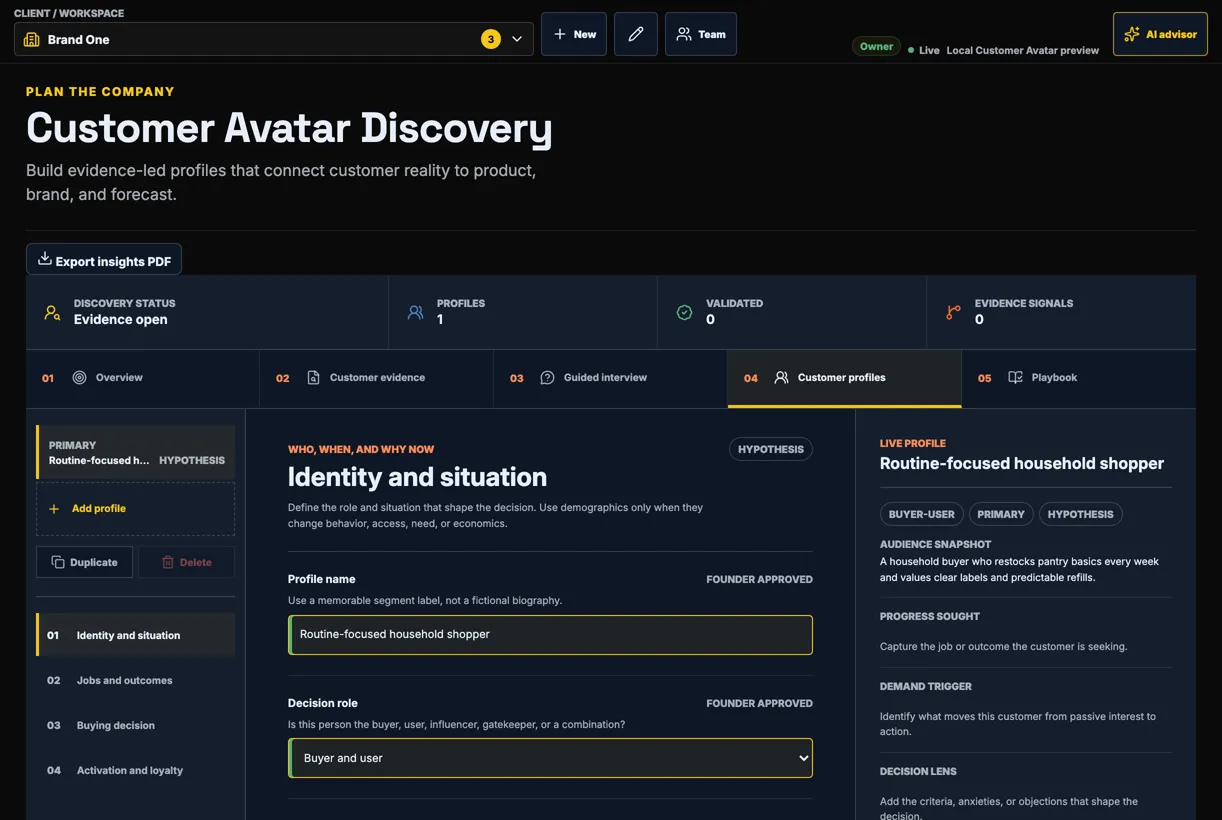Click Customer Avatar Discovery page title
Screen dimensions: 1222x820
[x=289, y=128]
